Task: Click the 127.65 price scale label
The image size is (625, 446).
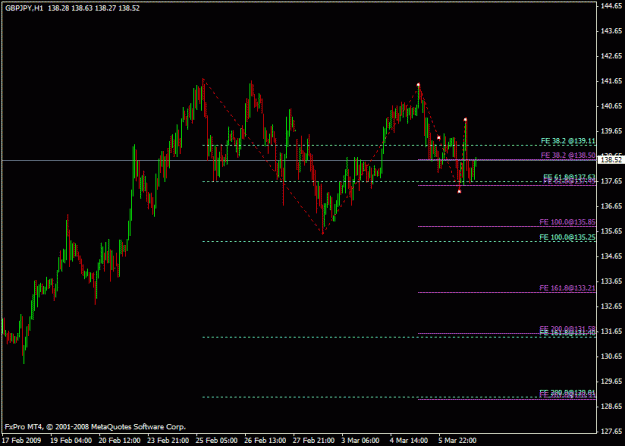Action: (611, 431)
